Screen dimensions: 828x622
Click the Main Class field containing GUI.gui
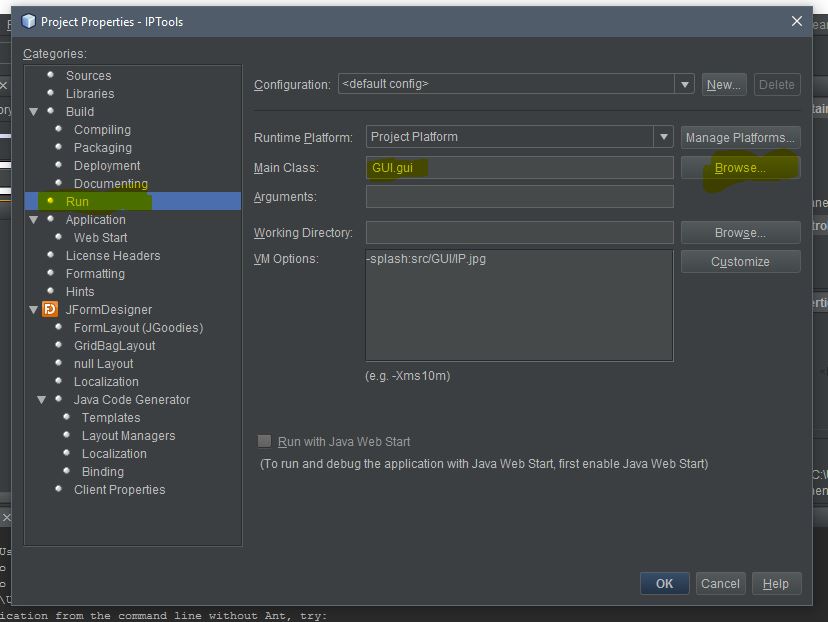coord(520,167)
